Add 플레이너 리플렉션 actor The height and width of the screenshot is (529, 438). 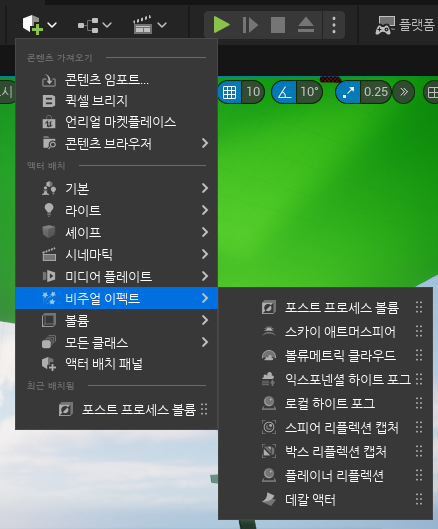point(325,475)
